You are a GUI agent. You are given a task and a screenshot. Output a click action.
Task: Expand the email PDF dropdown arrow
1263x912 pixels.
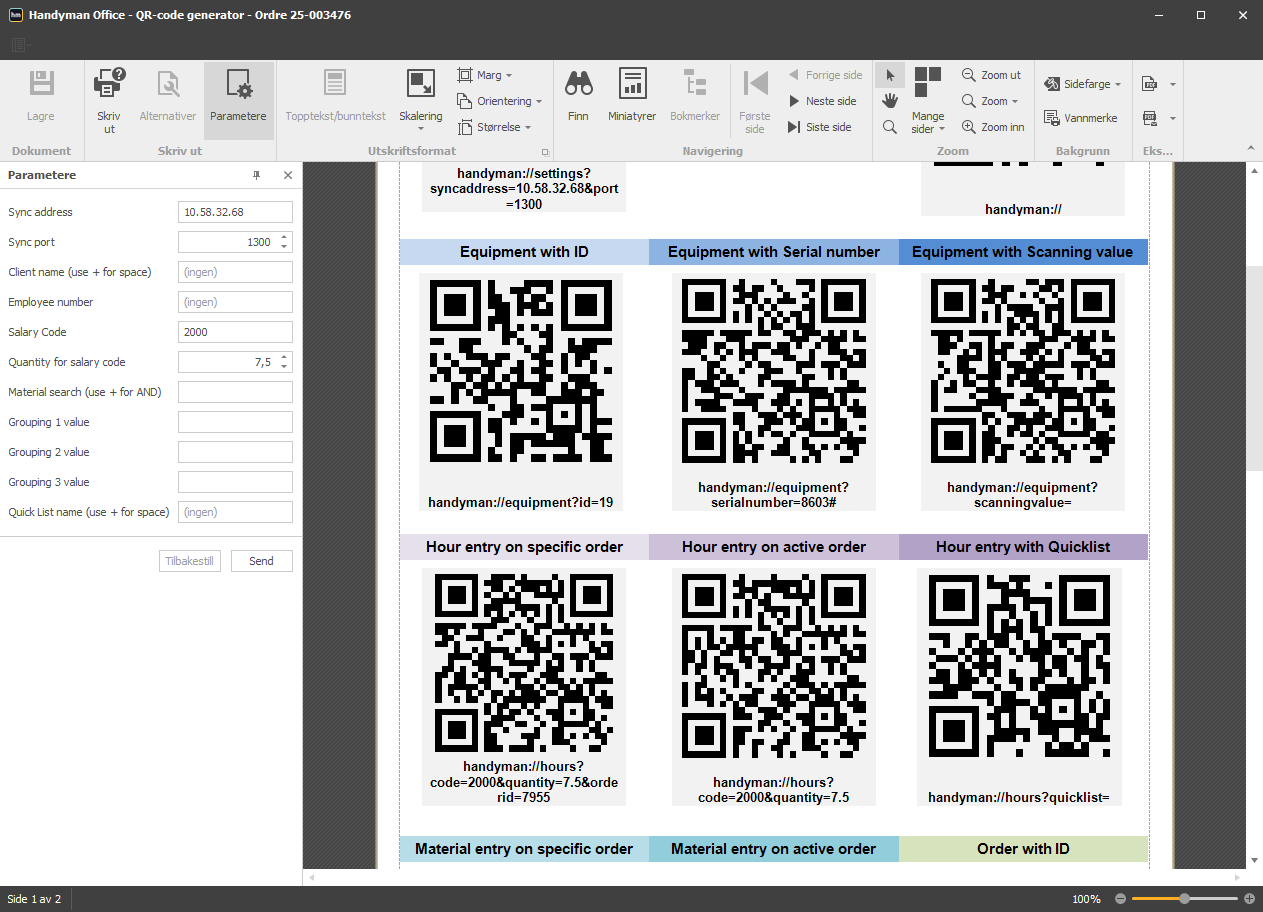pyautogui.click(x=1173, y=118)
